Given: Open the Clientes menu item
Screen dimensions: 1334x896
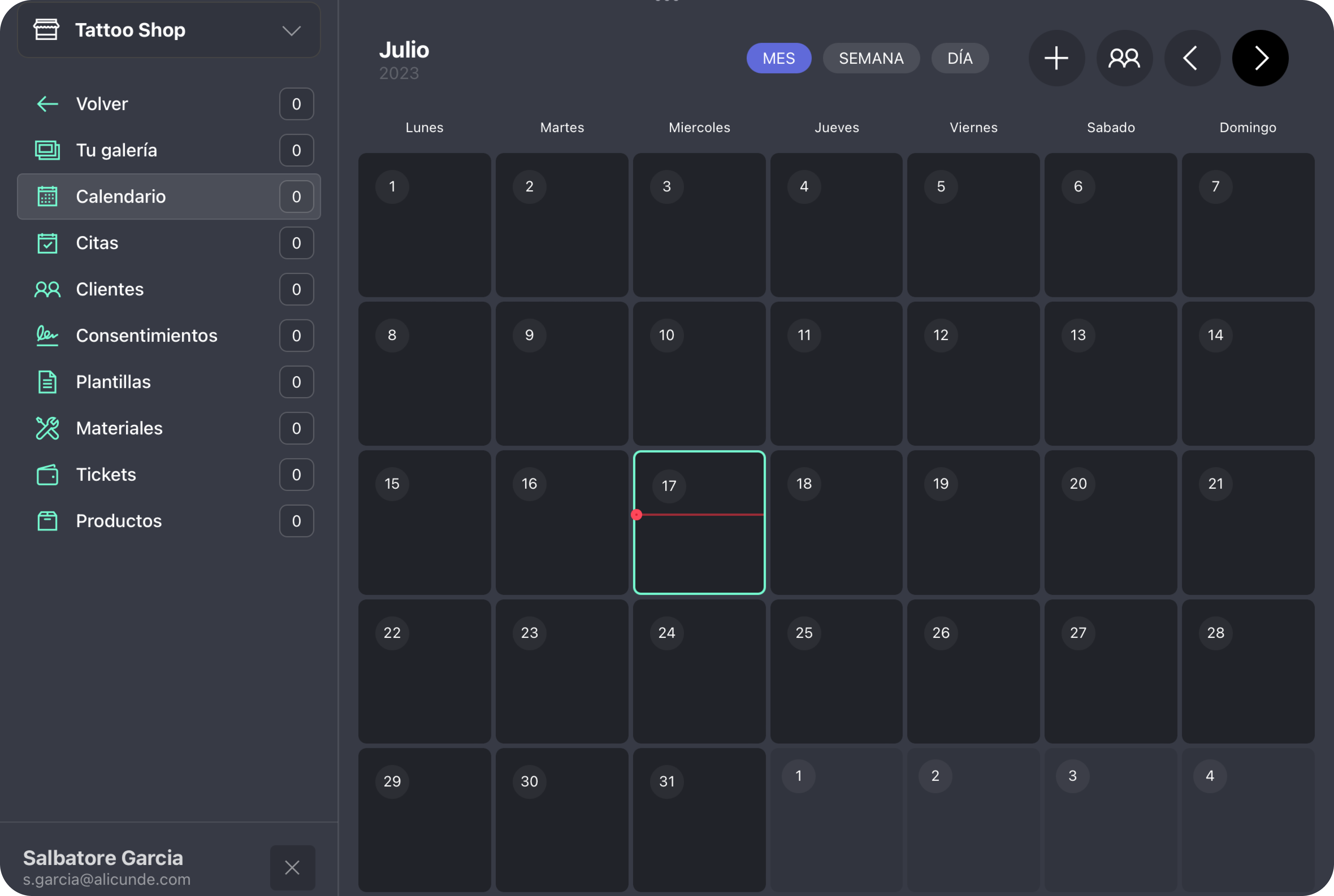Looking at the screenshot, I should coord(110,289).
